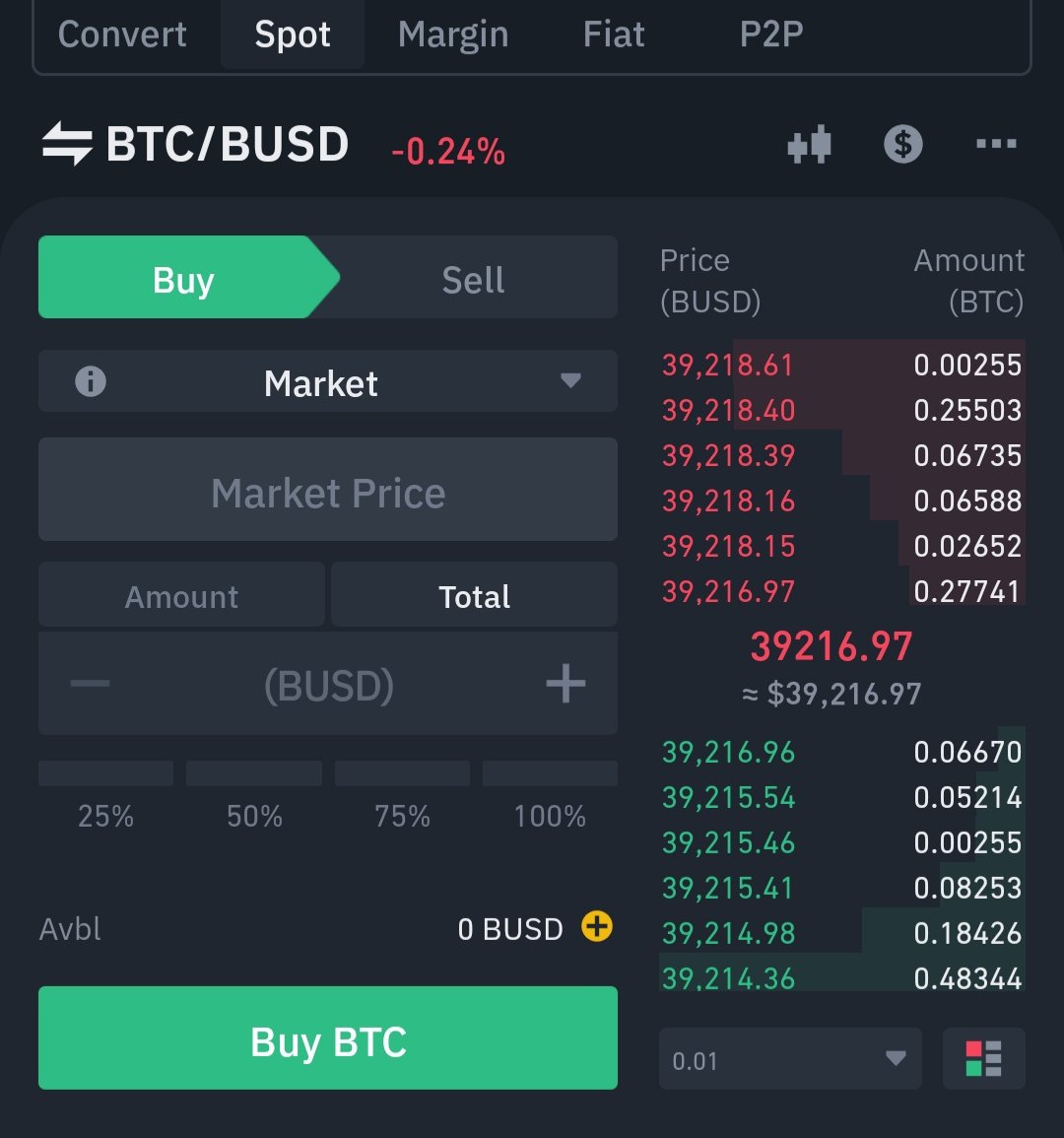Viewport: 1064px width, 1138px height.
Task: Switch to the Sell side
Action: 473,280
